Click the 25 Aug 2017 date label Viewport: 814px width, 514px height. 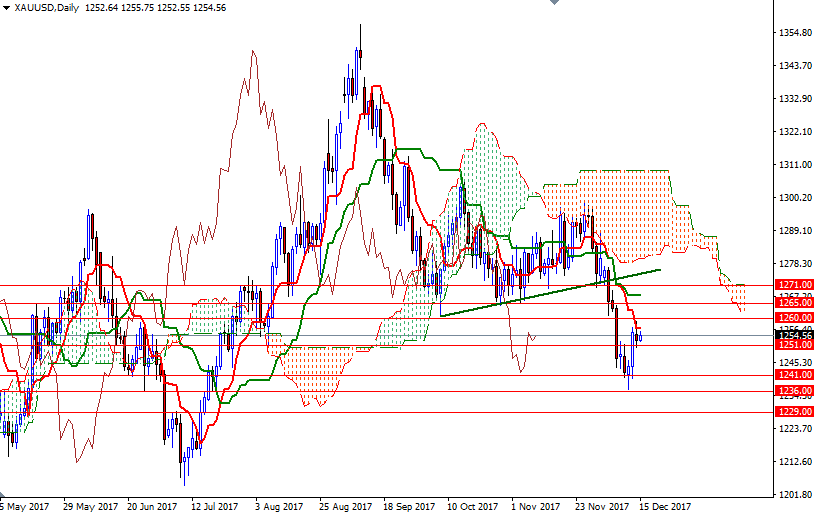point(346,506)
